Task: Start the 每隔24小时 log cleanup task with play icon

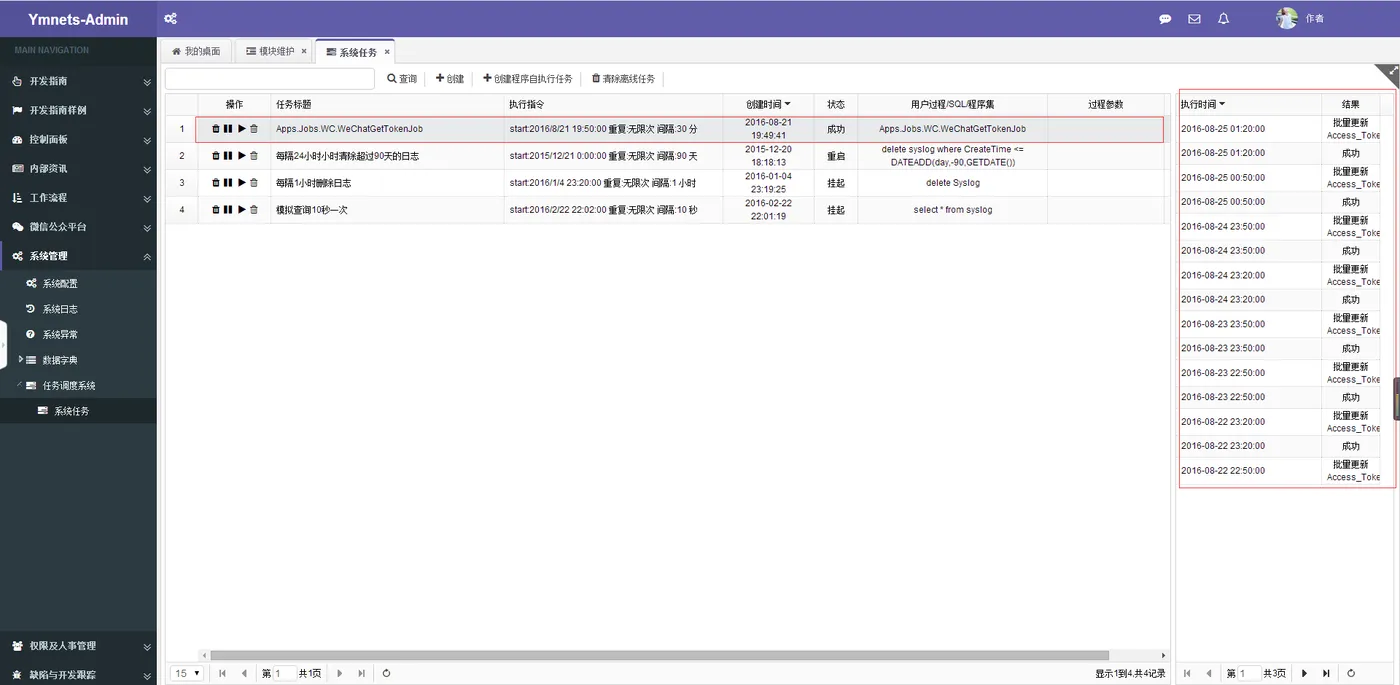Action: click(x=241, y=155)
